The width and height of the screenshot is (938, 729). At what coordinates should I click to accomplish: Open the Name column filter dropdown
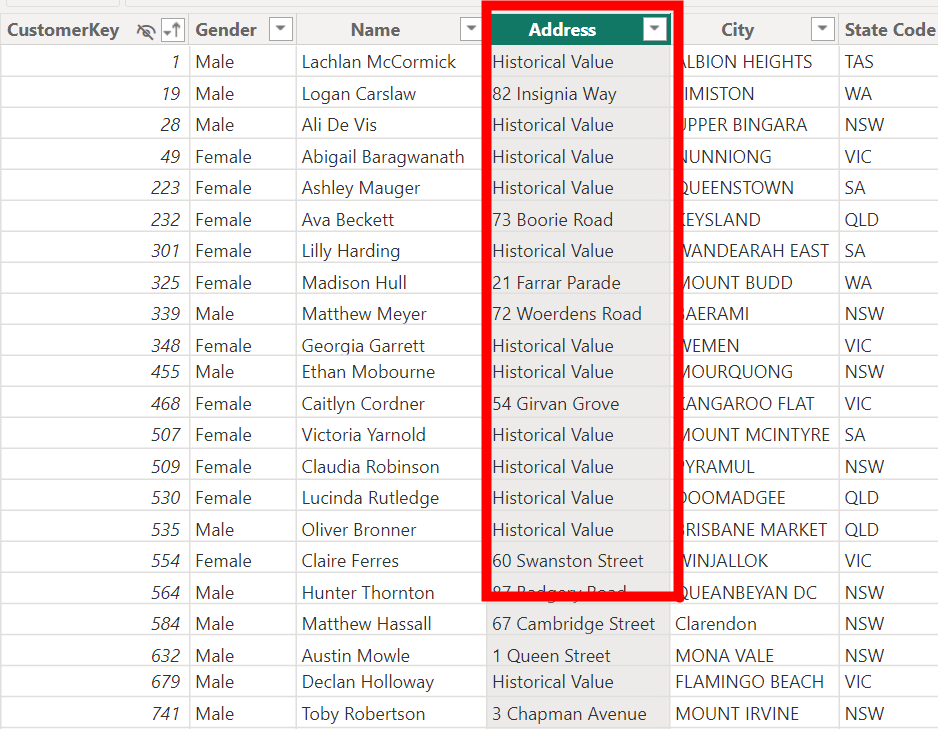tap(470, 30)
